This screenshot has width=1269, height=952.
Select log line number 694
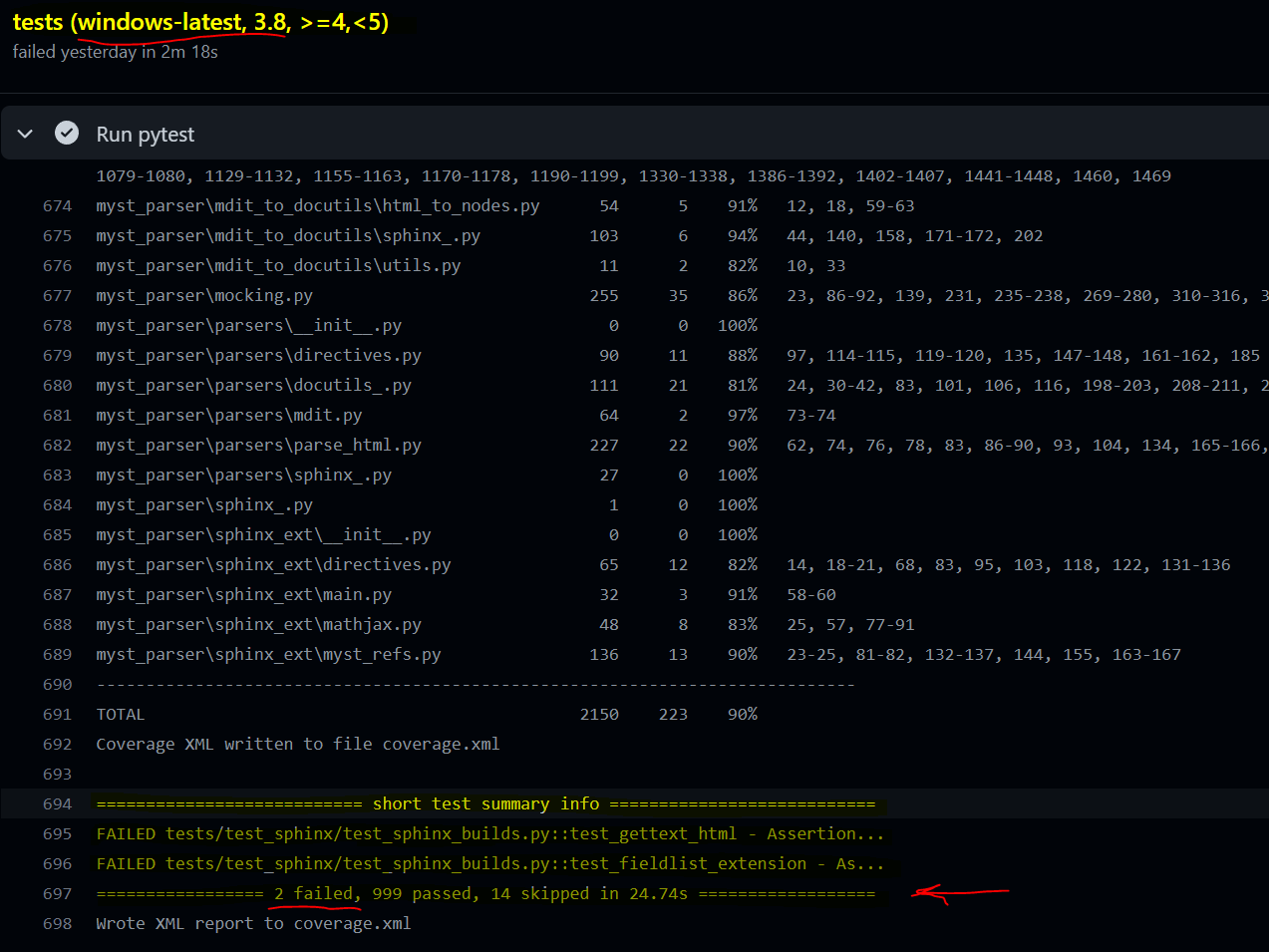[58, 804]
